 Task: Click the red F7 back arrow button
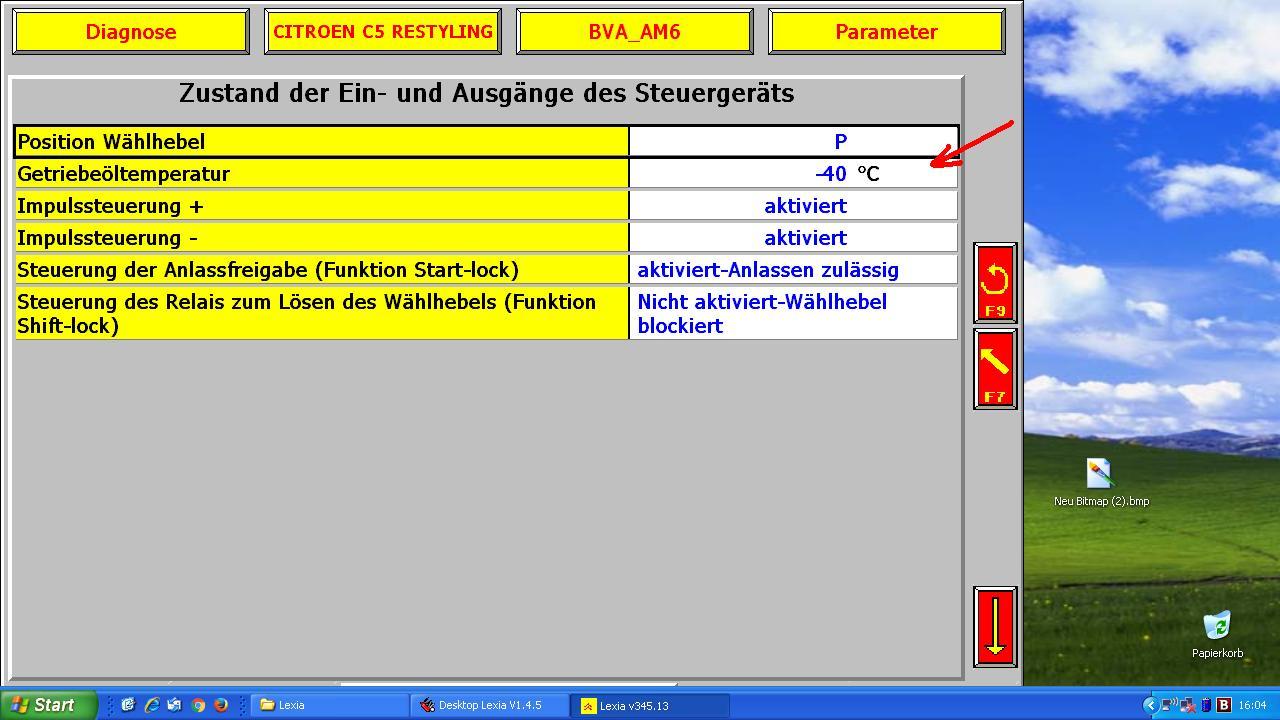995,369
